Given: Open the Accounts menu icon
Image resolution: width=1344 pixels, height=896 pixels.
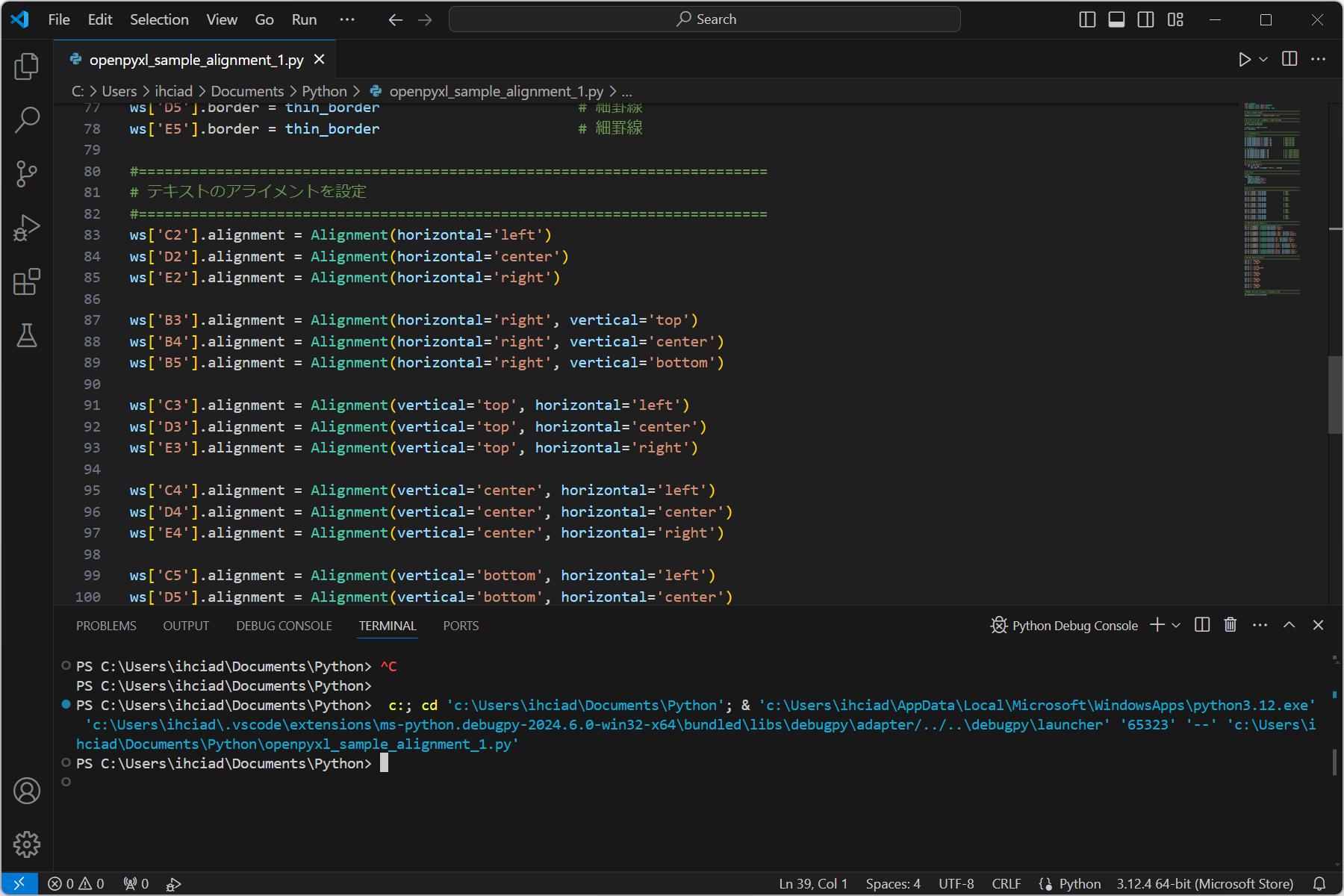Looking at the screenshot, I should click(27, 791).
